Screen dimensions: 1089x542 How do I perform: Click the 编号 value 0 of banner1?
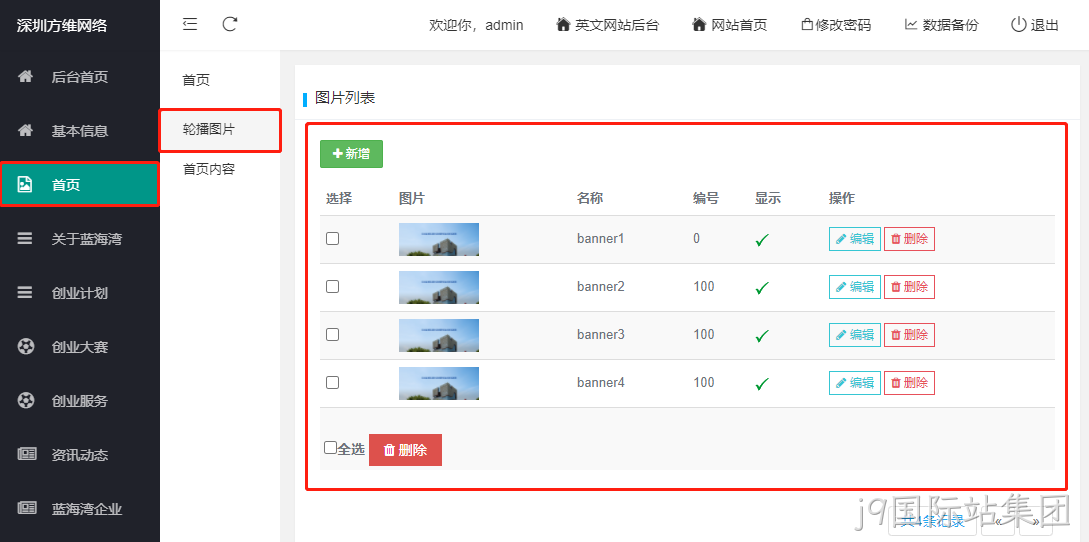coord(697,238)
